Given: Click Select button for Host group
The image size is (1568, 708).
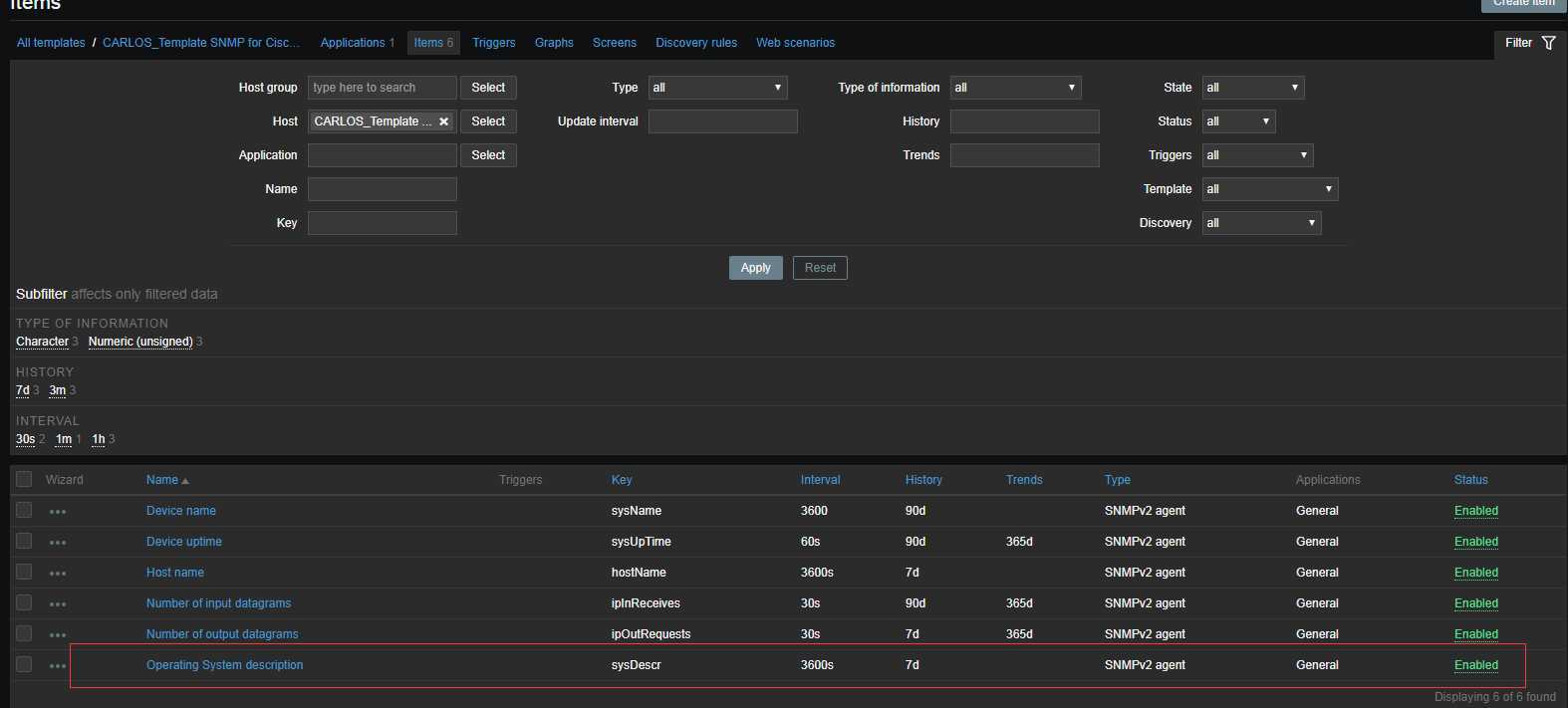Looking at the screenshot, I should (x=488, y=88).
